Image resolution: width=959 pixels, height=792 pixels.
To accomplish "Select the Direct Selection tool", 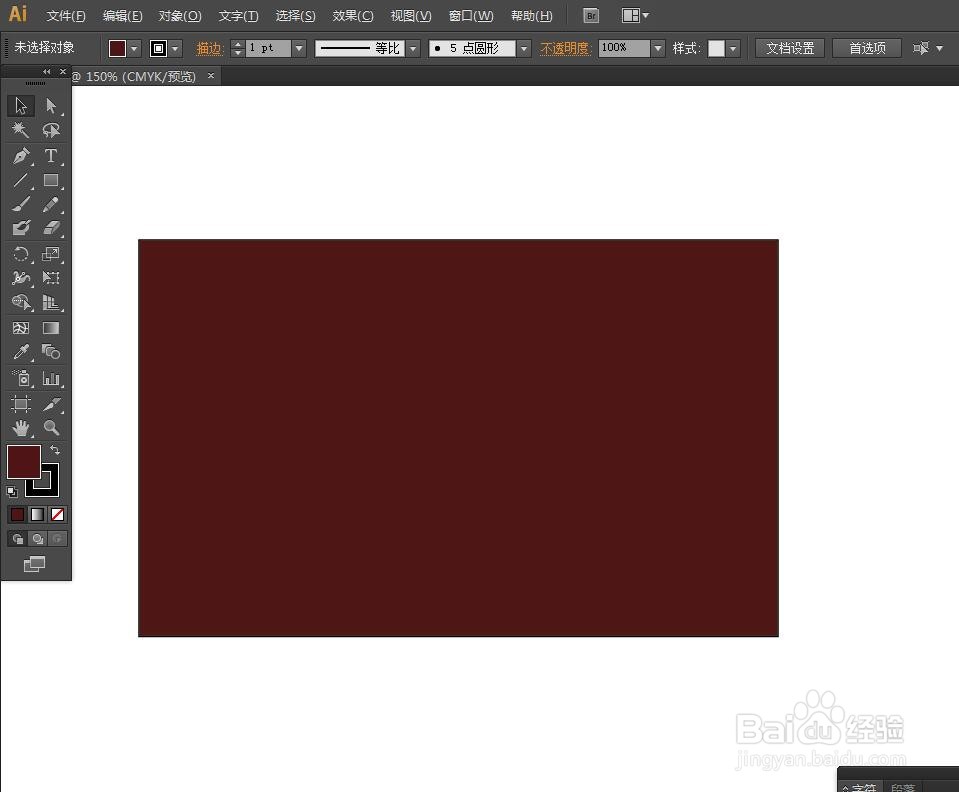I will click(x=51, y=106).
